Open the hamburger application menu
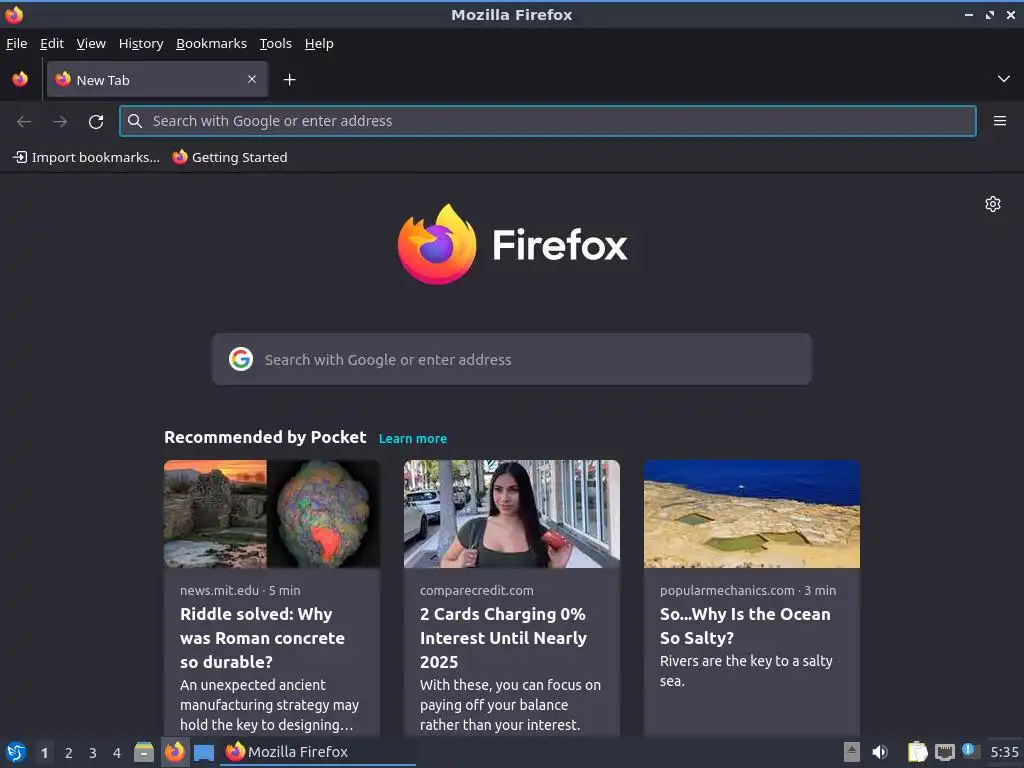Screen dimensions: 1024x768 point(1000,121)
